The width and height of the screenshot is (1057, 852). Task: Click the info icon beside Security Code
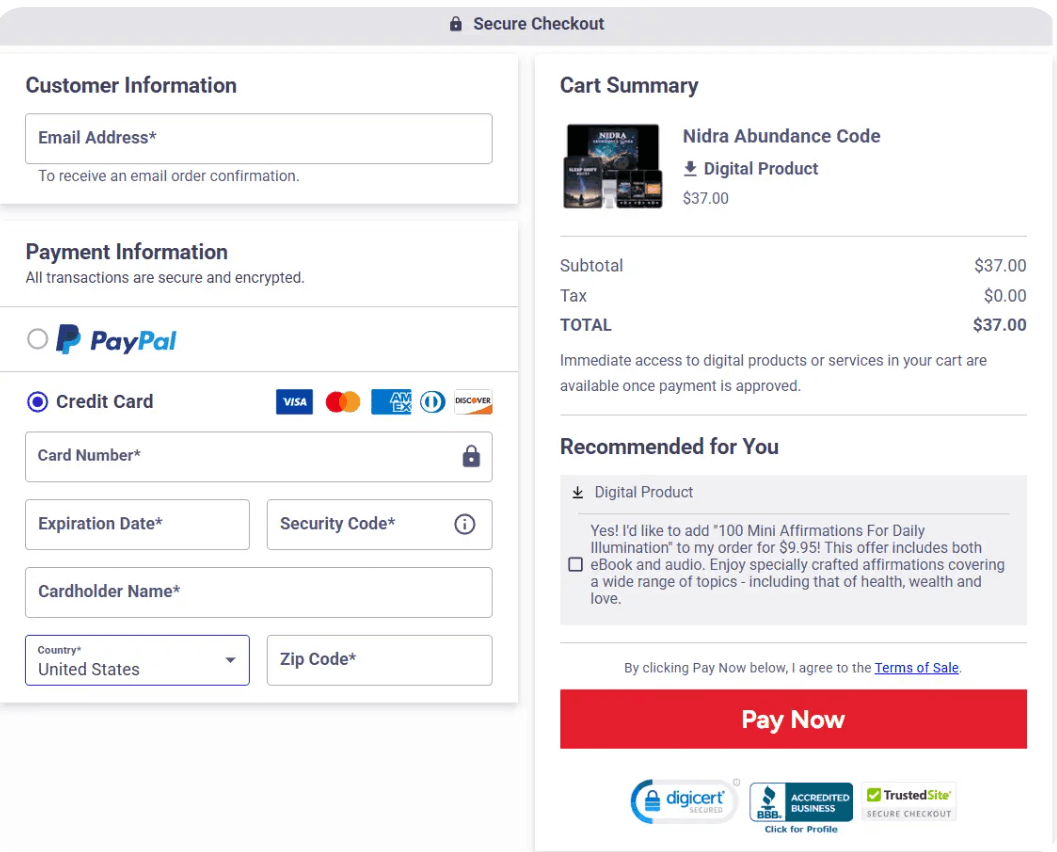pos(464,524)
